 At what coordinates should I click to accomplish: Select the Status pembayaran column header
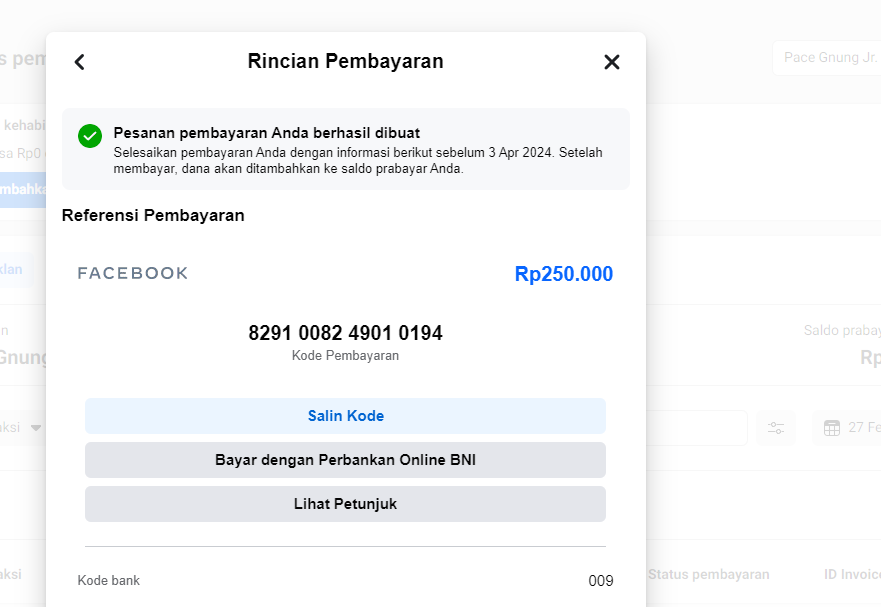(x=708, y=574)
